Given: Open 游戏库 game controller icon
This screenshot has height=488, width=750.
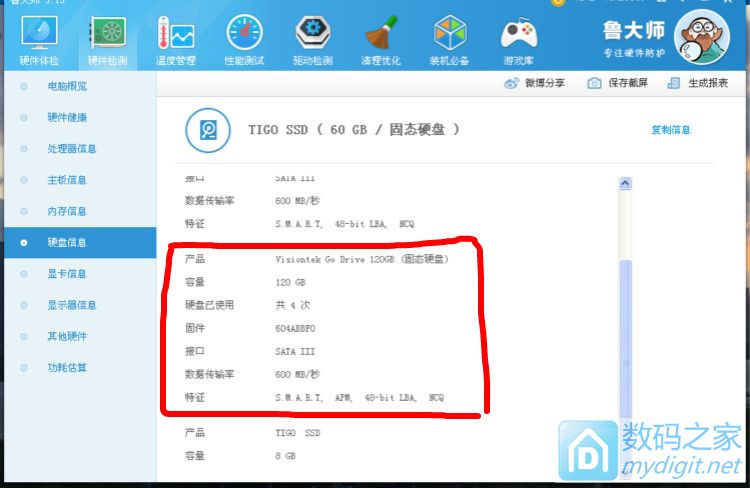Looking at the screenshot, I should [518, 41].
